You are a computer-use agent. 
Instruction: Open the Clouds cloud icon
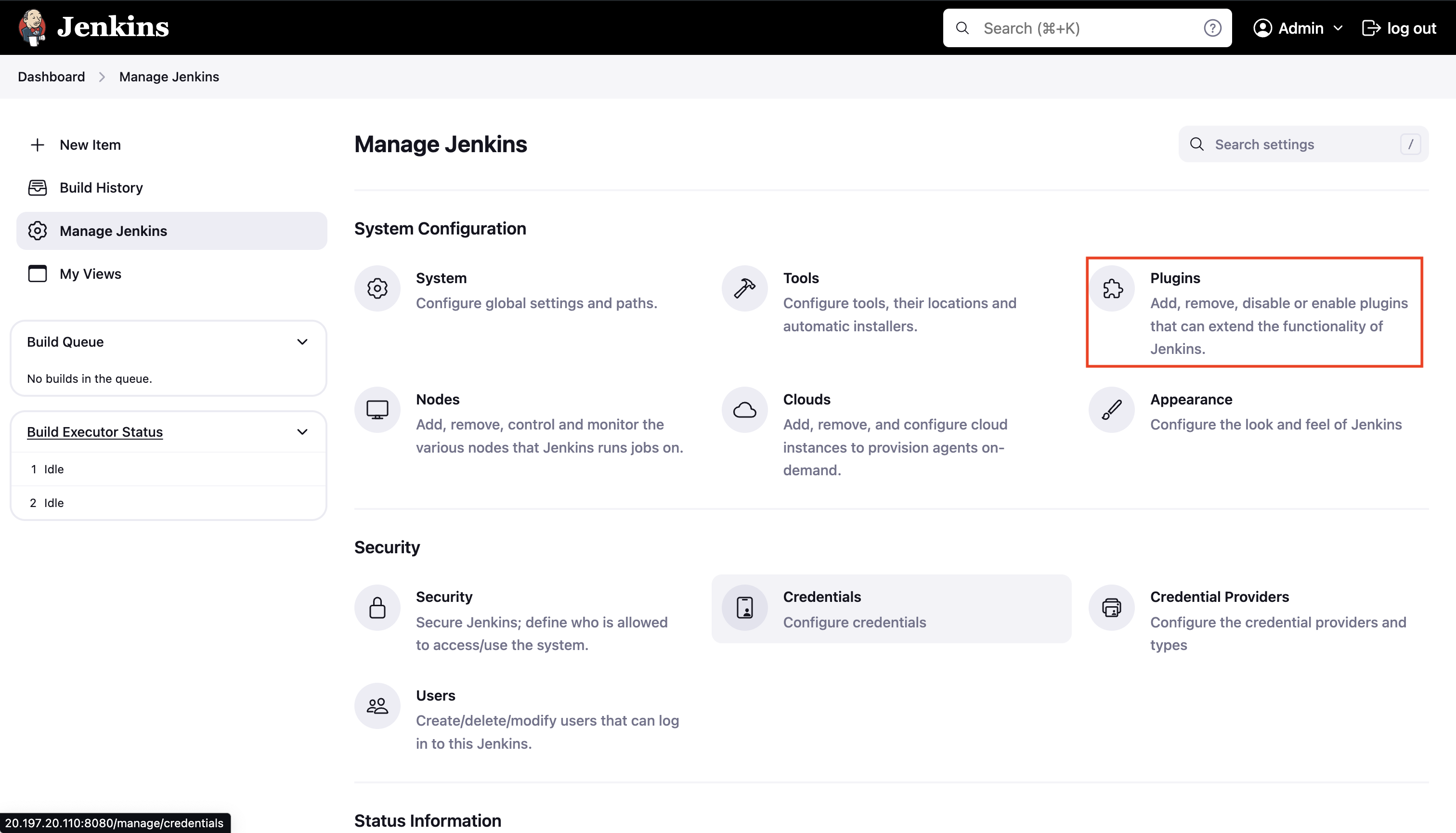point(744,410)
